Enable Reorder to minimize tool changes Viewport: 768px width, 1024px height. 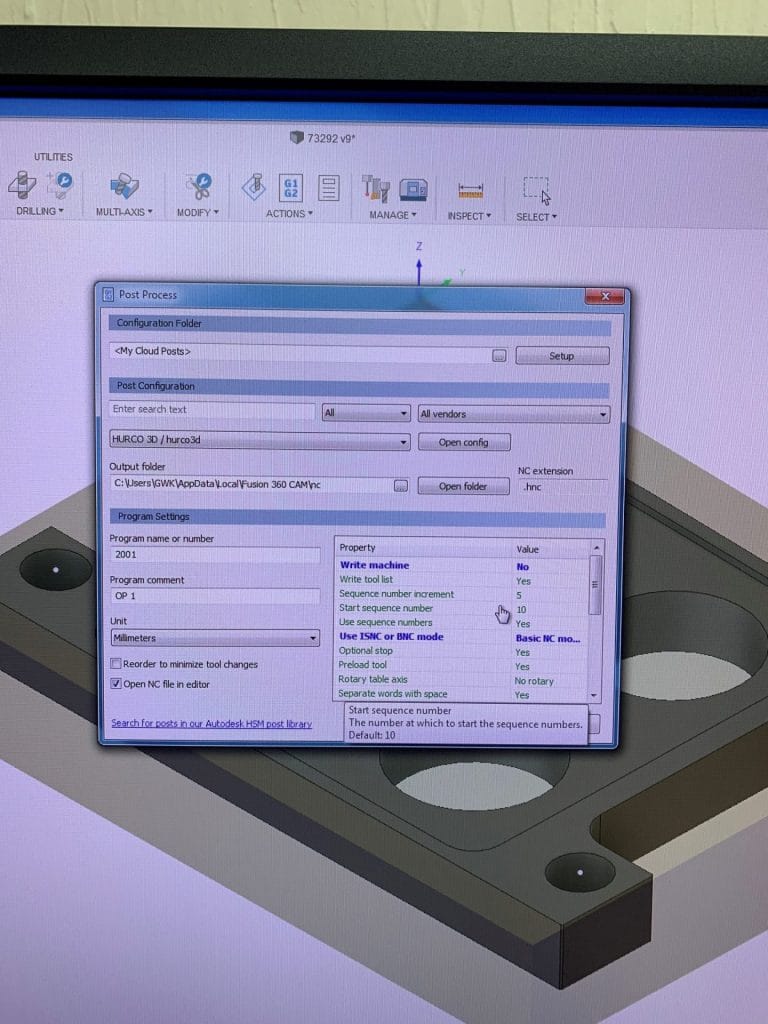(x=116, y=664)
